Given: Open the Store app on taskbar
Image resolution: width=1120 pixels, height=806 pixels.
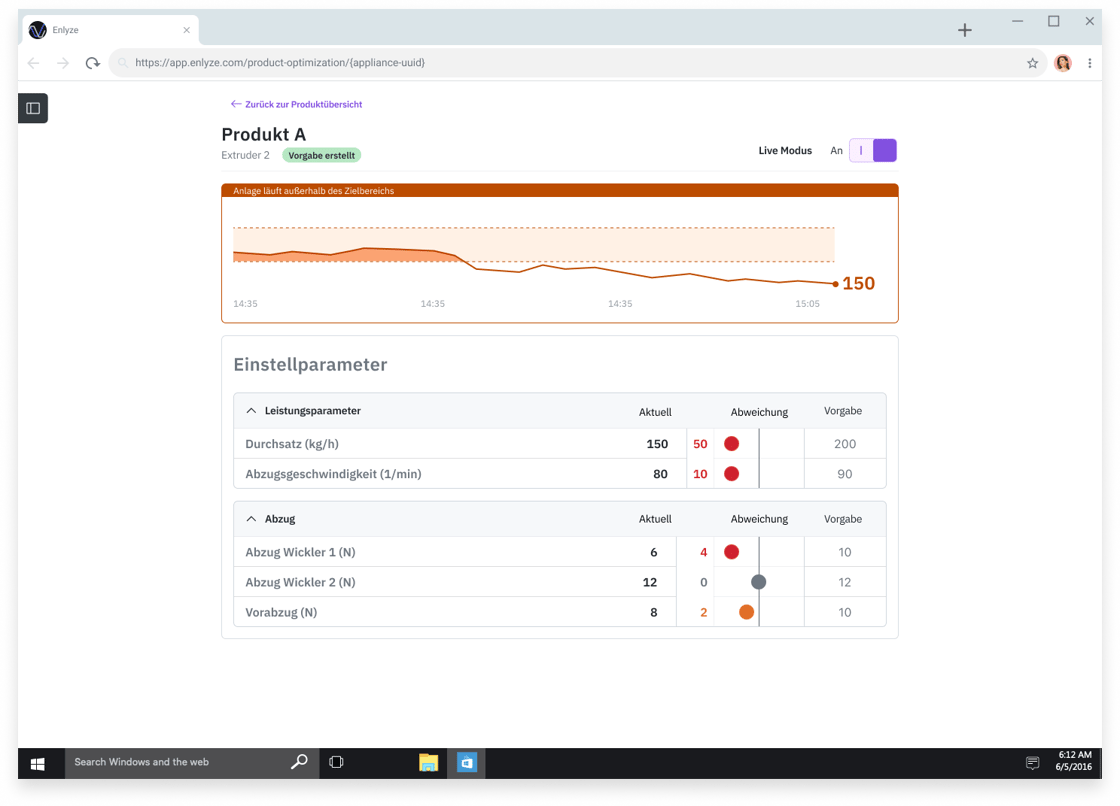Looking at the screenshot, I should [466, 762].
